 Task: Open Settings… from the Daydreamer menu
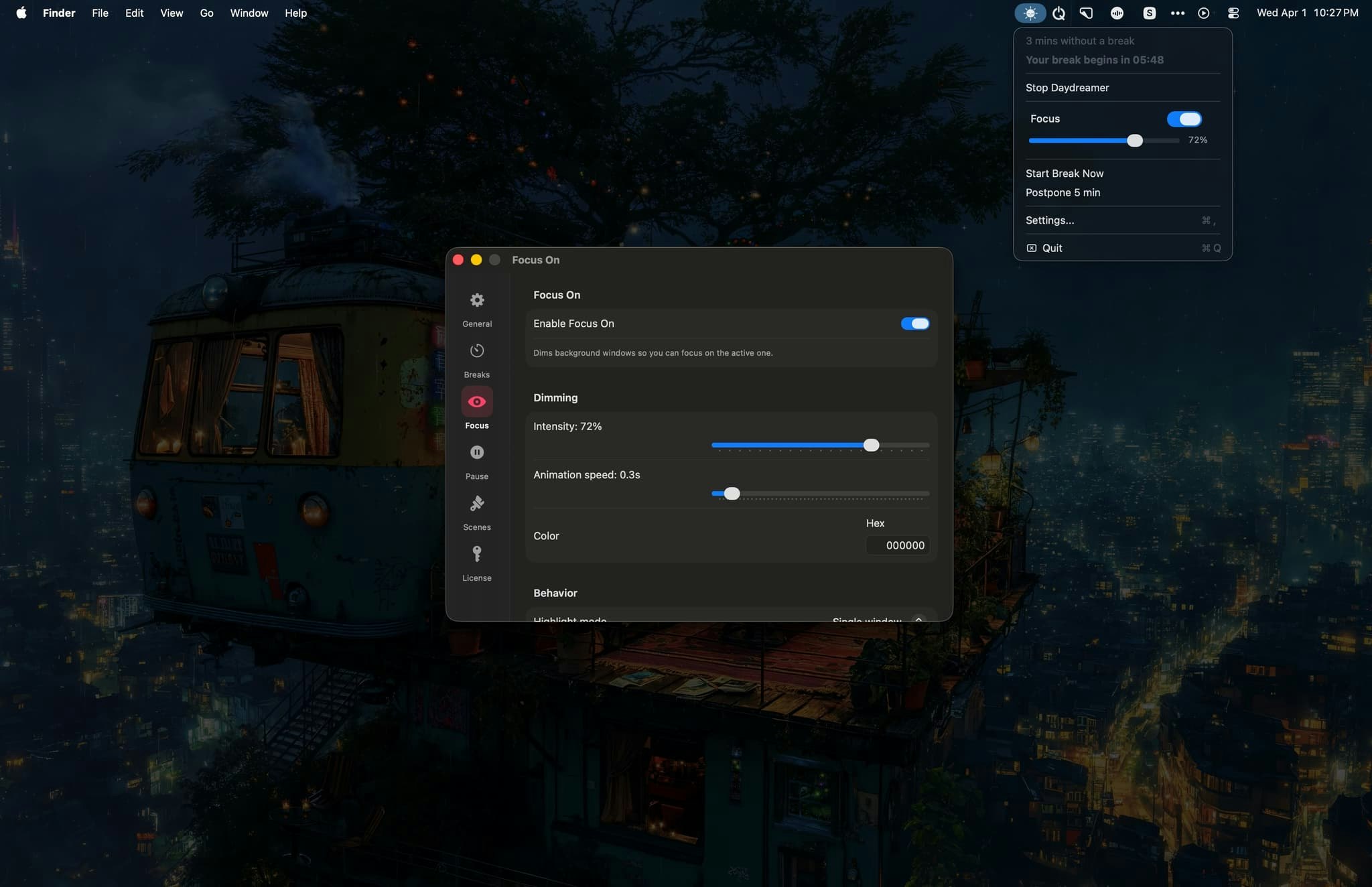(1049, 220)
